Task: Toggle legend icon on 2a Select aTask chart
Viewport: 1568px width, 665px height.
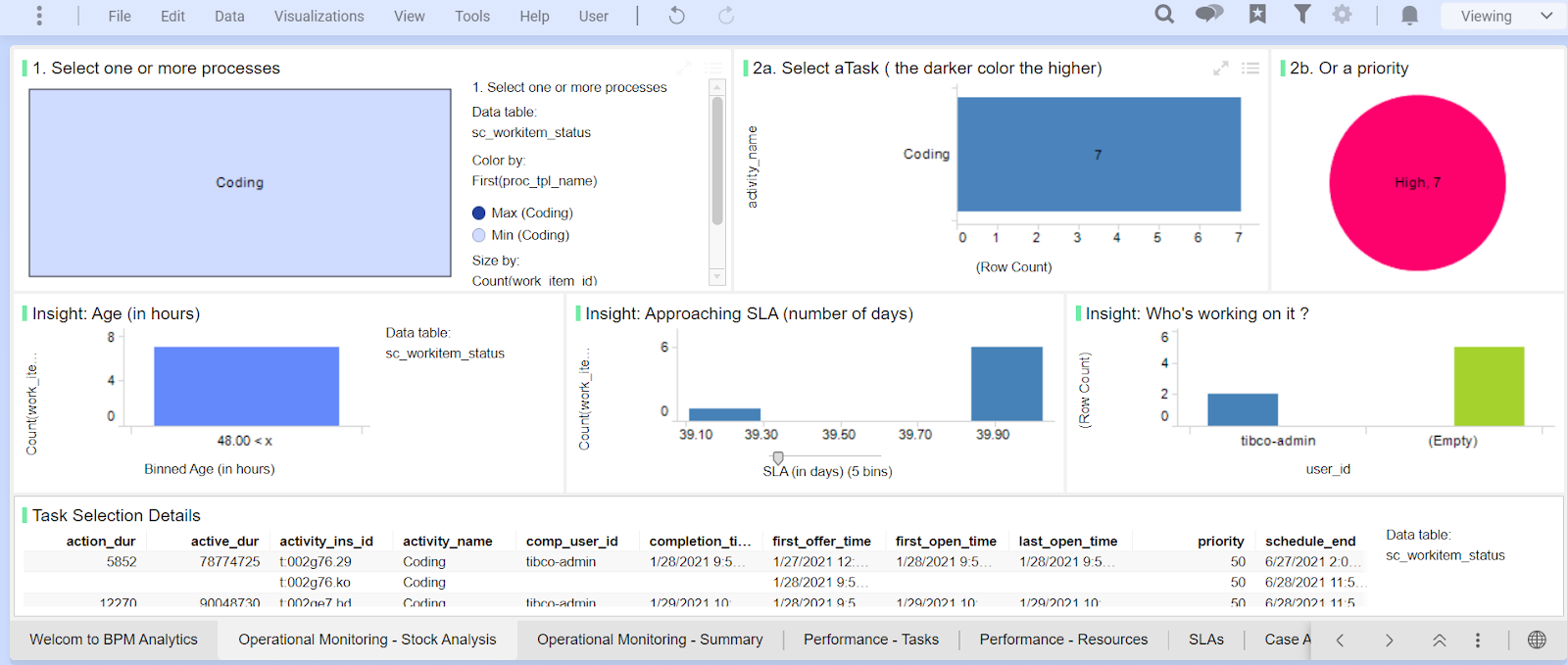Action: [1250, 69]
